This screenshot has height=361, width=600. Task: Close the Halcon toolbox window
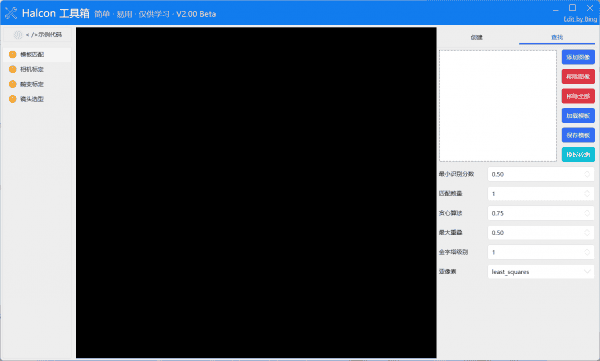pyautogui.click(x=590, y=8)
